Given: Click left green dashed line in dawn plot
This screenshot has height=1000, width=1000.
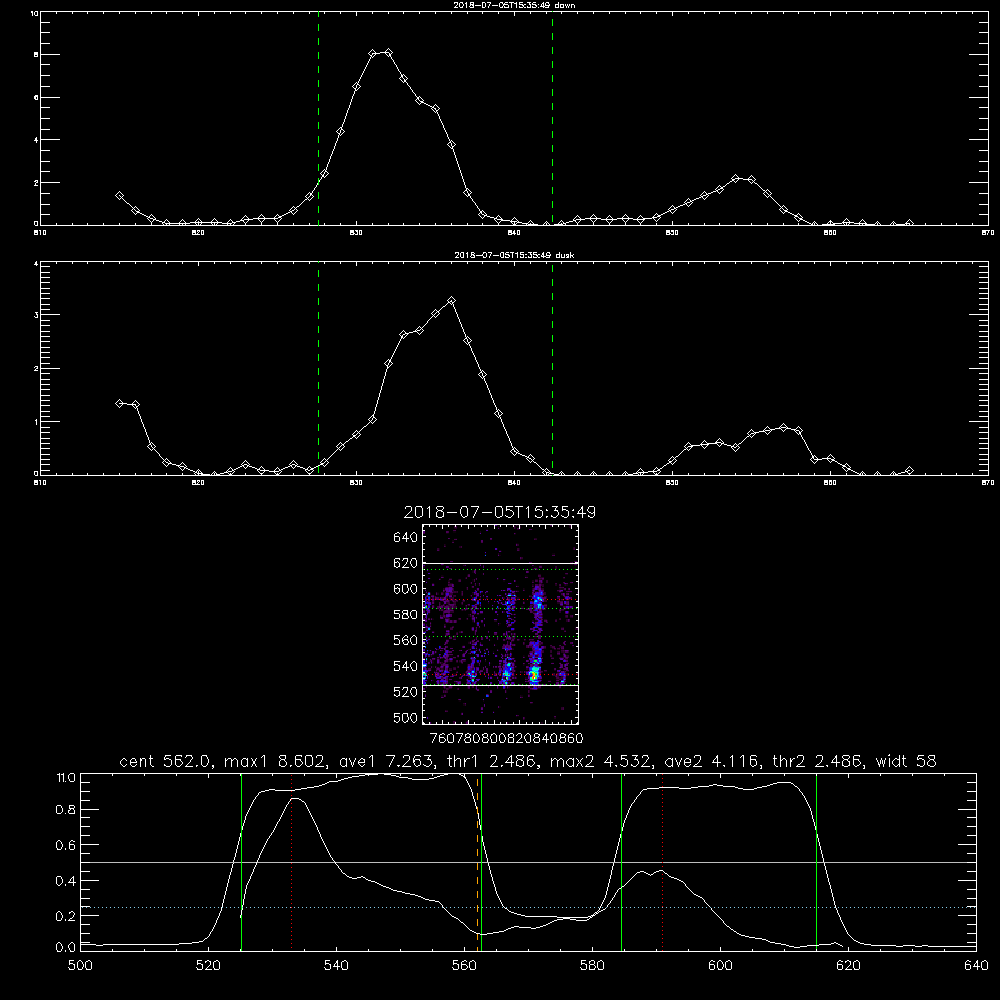Looking at the screenshot, I should [318, 118].
